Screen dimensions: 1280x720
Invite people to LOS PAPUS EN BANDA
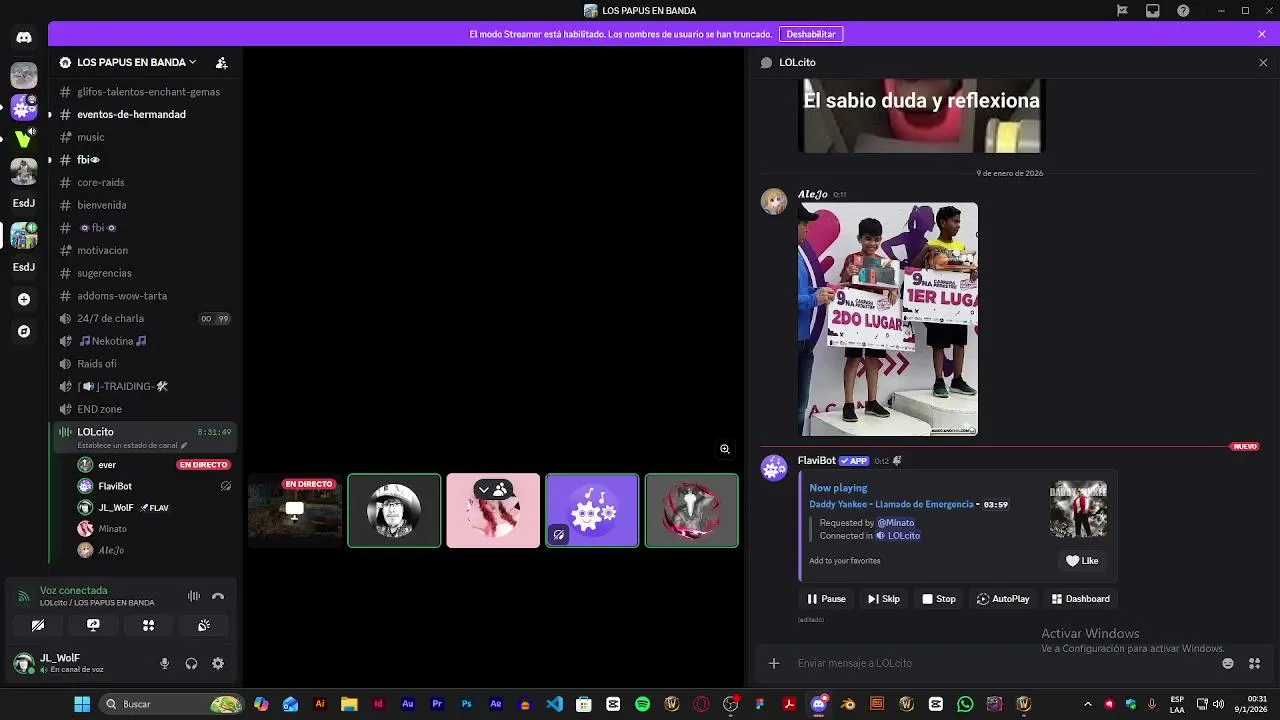pyautogui.click(x=222, y=62)
